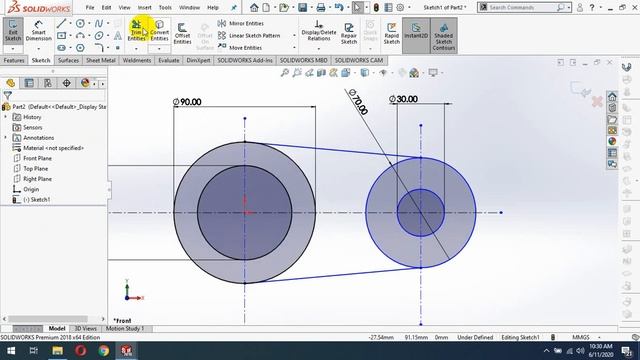Open Move Entities dropdown arrow
This screenshot has height=360, width=640.
294,48
